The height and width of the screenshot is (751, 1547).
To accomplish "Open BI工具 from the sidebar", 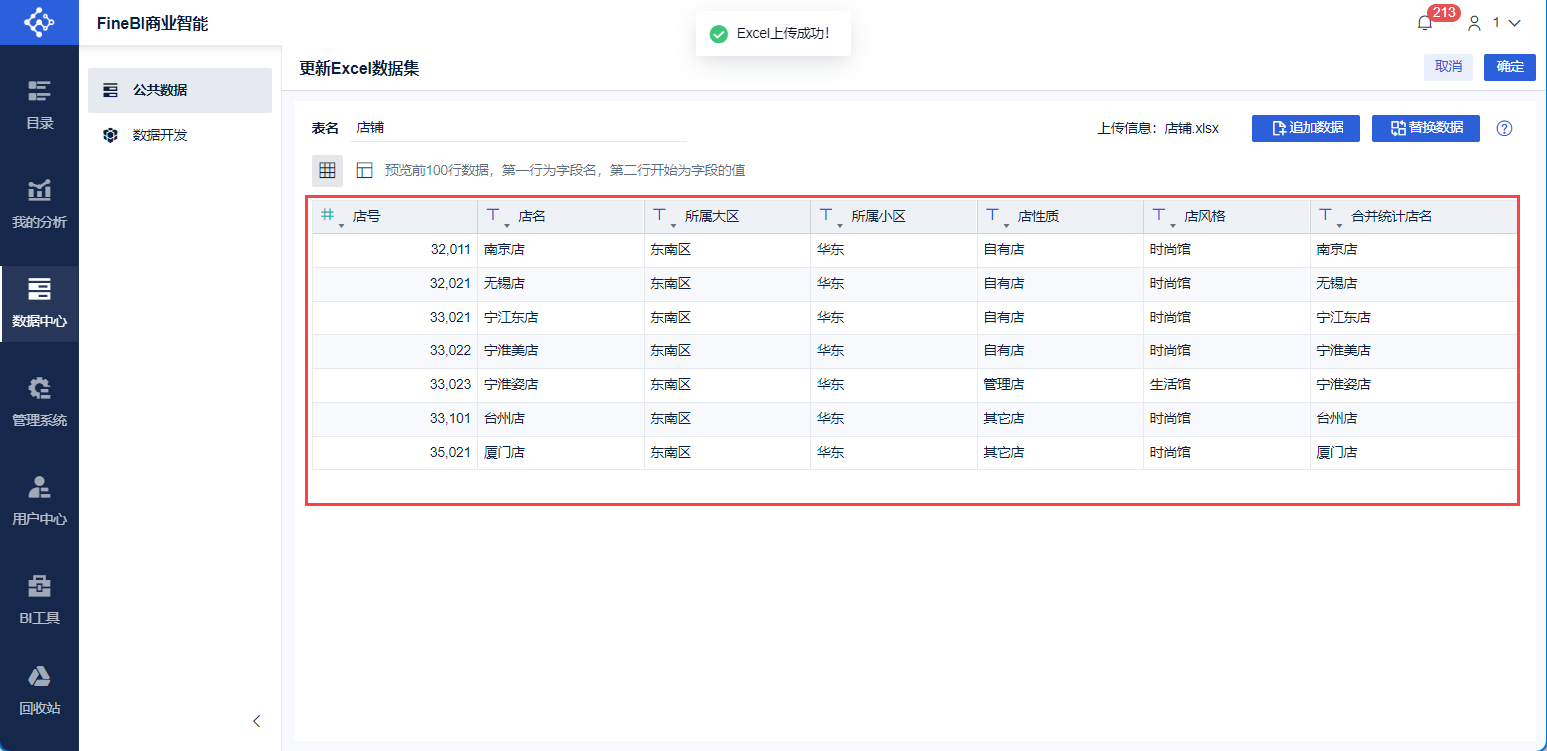I will [x=39, y=600].
